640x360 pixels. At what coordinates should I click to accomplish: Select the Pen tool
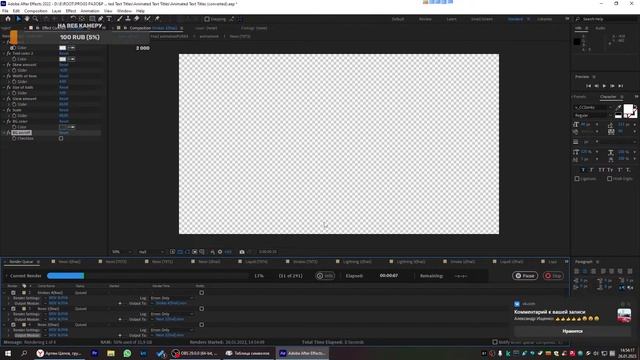(100, 19)
